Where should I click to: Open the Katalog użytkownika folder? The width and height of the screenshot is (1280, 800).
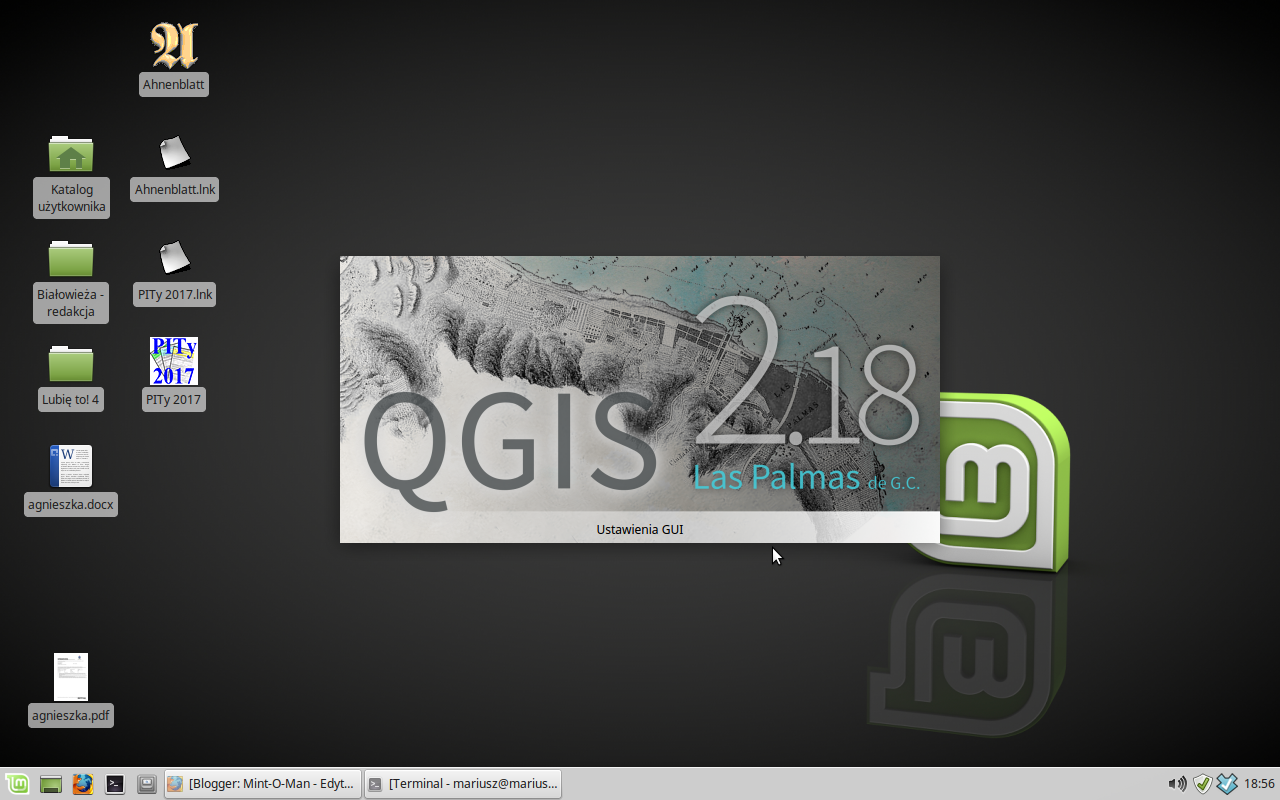pyautogui.click(x=71, y=155)
